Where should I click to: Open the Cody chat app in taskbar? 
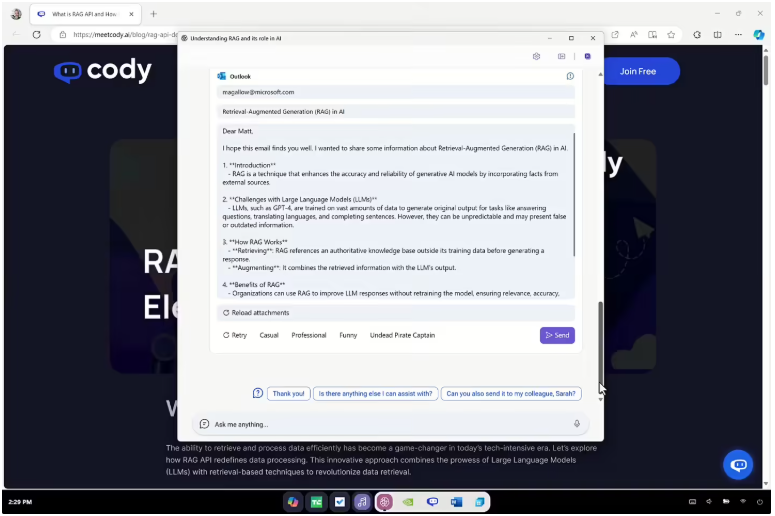(432, 502)
